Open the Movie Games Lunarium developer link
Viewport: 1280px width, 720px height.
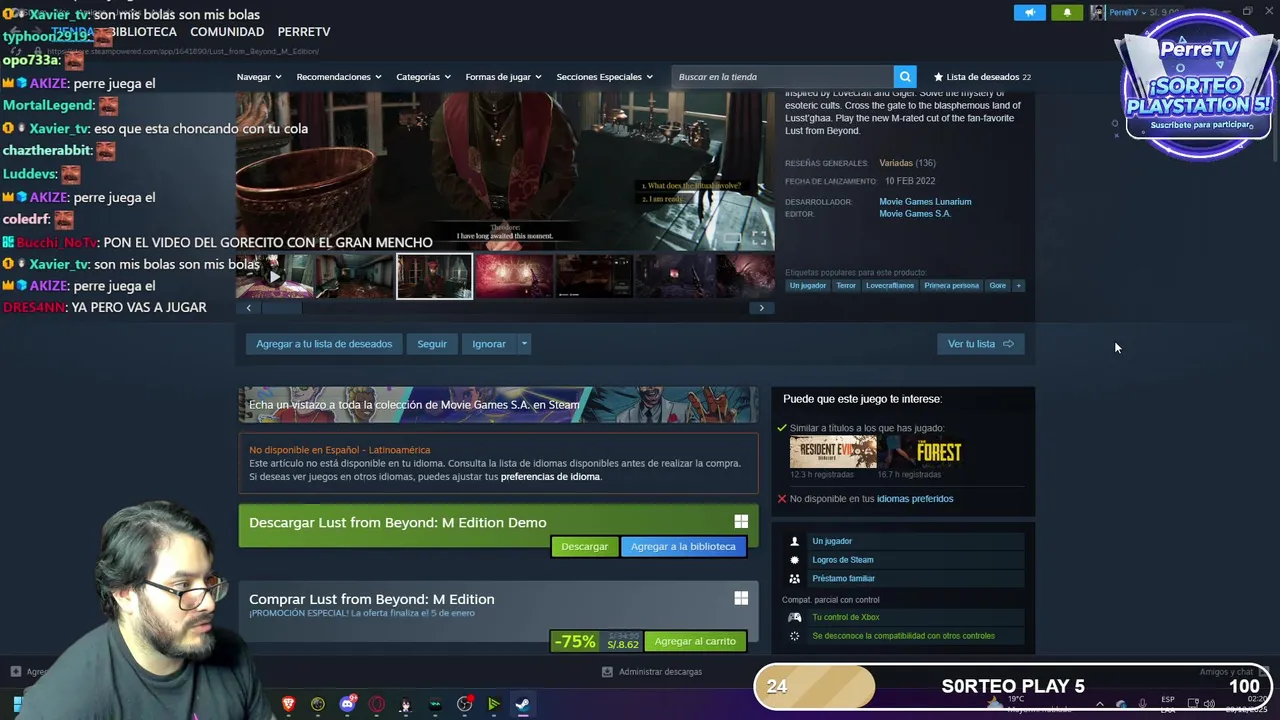pyautogui.click(x=925, y=202)
